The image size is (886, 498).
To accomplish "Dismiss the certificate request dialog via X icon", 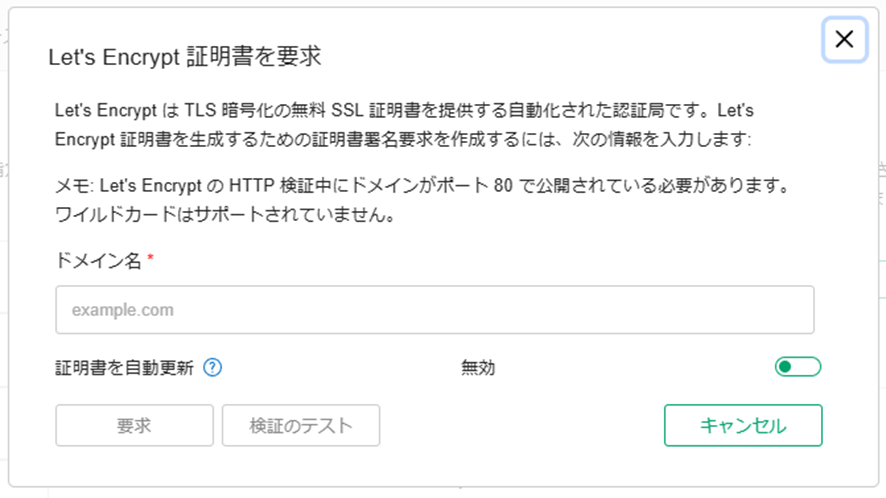I will 844,39.
